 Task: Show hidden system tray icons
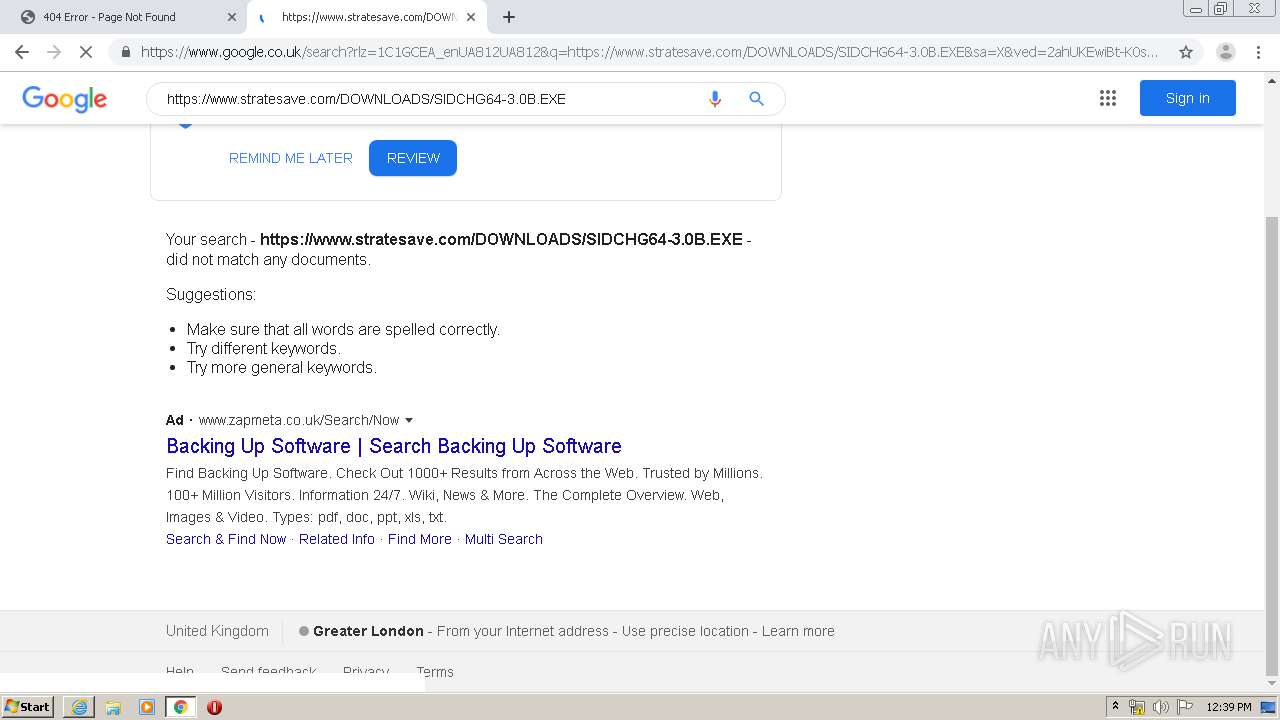1115,707
